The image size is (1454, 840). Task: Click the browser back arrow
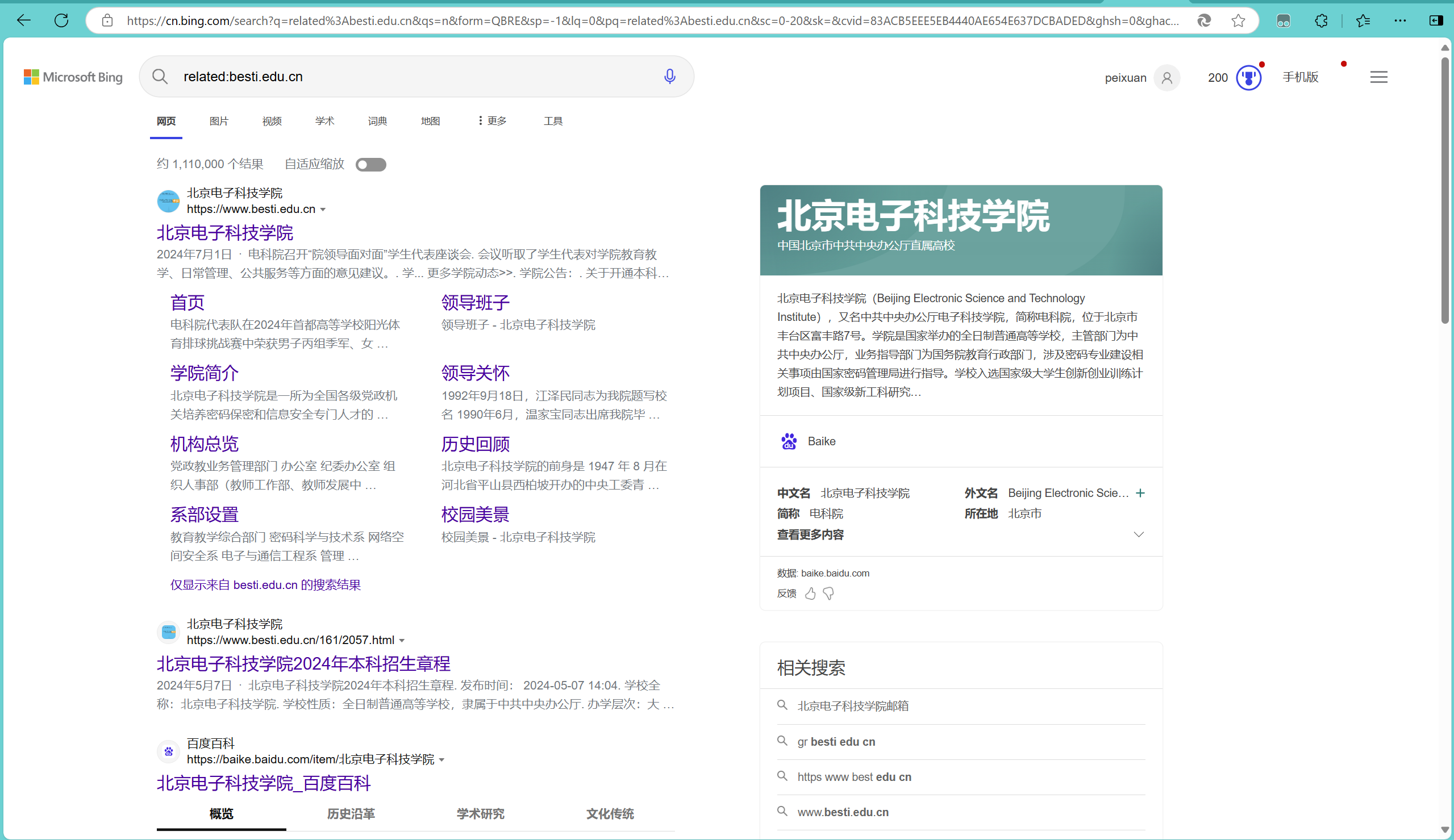tap(24, 21)
